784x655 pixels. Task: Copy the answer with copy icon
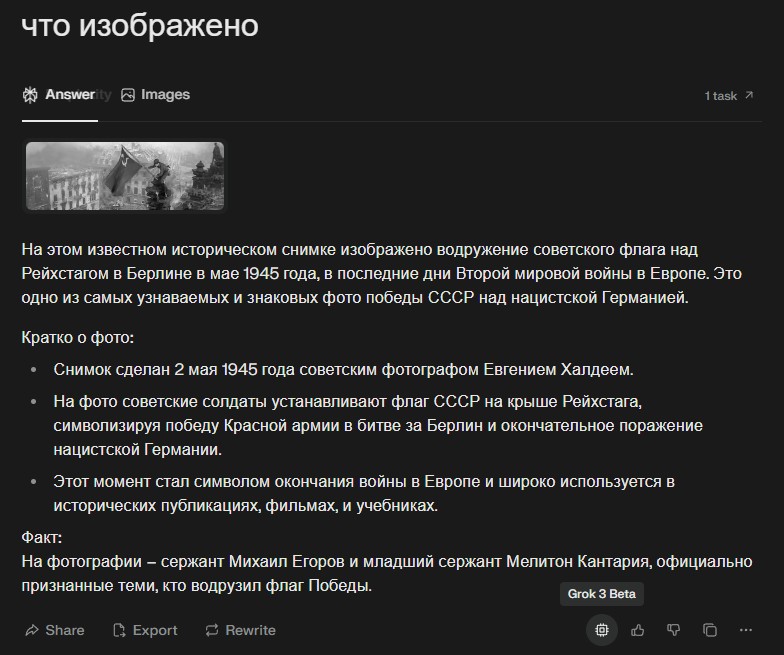[x=710, y=630]
